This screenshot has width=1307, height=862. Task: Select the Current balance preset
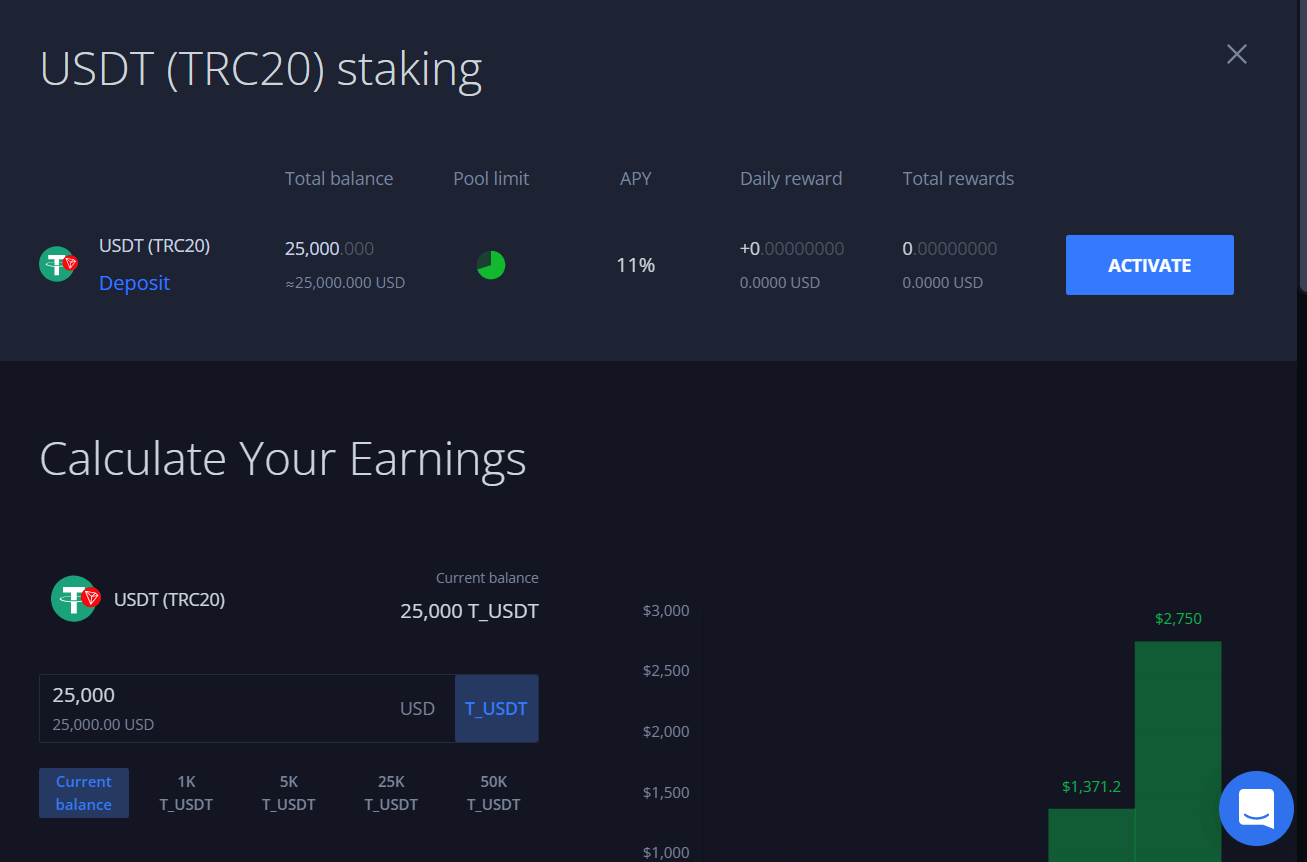[x=84, y=793]
